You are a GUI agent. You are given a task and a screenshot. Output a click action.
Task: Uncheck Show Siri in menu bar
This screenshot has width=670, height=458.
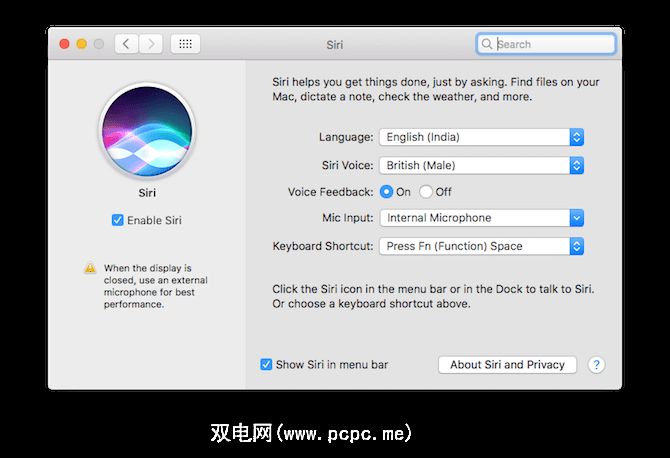[x=266, y=365]
